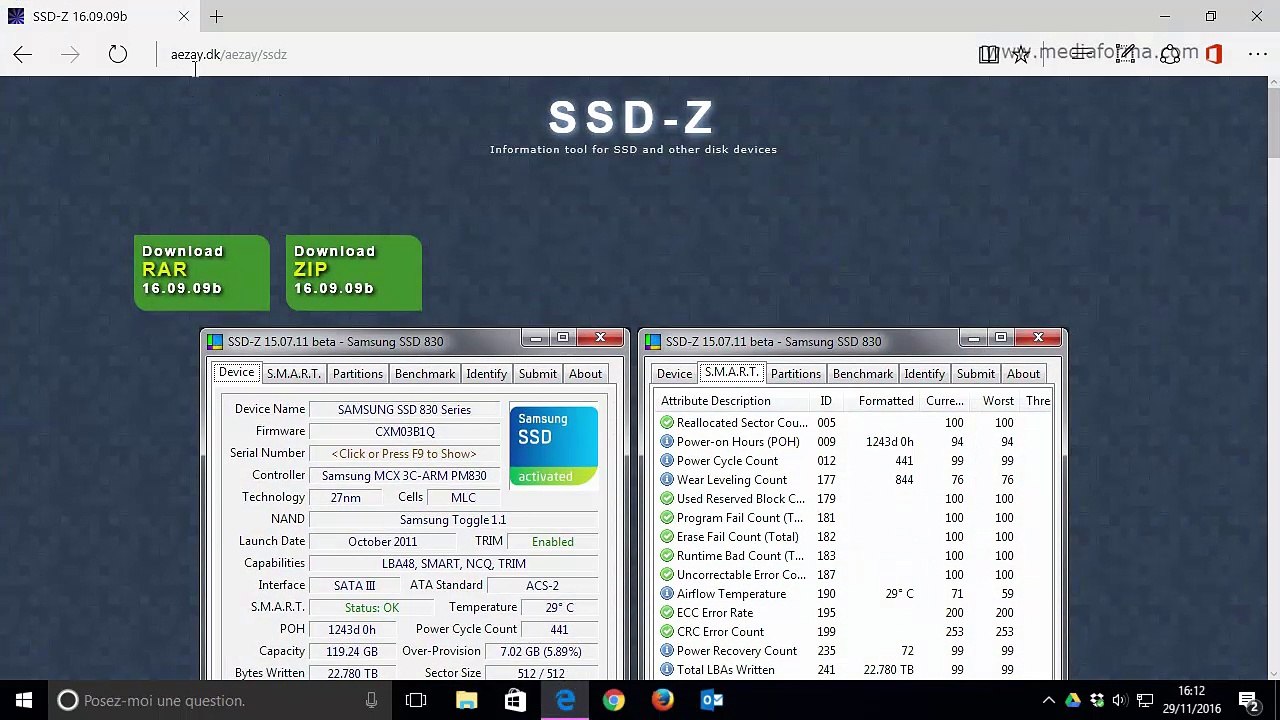The image size is (1280, 720).
Task: Open Outlook from taskbar
Action: pos(712,701)
